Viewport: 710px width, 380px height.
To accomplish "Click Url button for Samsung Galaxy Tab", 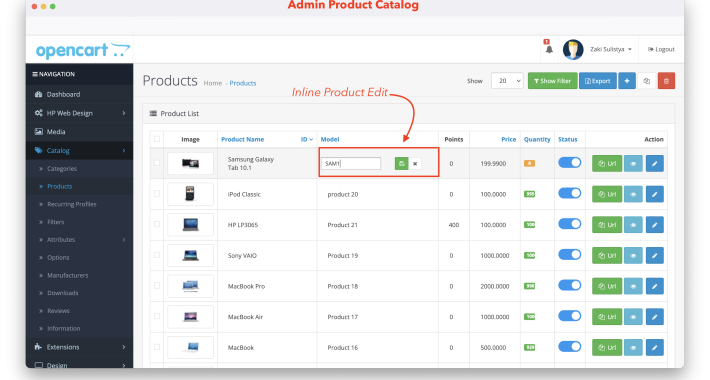I will click(x=607, y=164).
